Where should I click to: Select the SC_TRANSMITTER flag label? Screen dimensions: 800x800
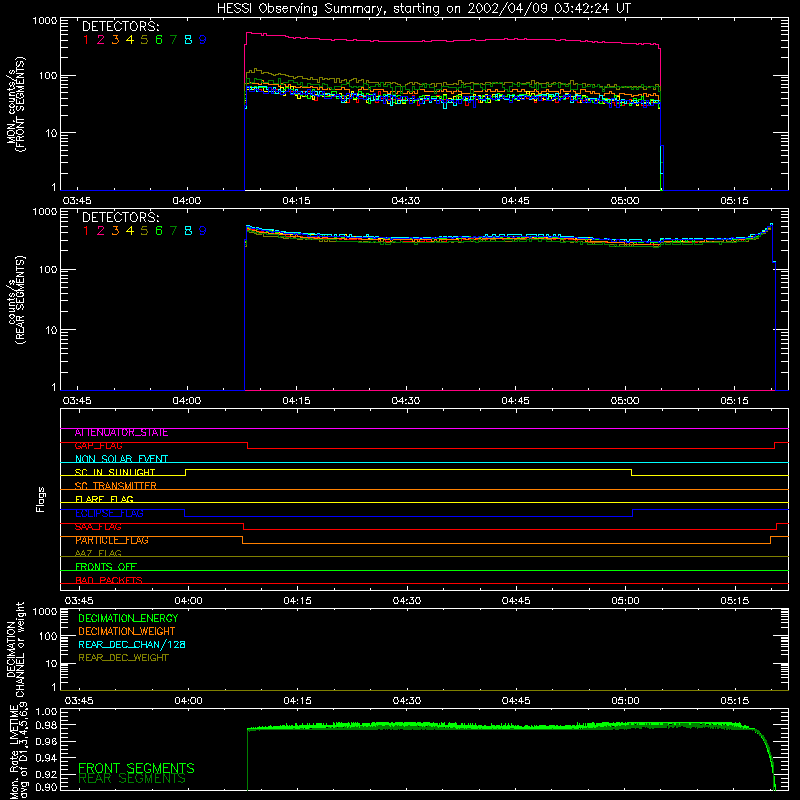115,486
